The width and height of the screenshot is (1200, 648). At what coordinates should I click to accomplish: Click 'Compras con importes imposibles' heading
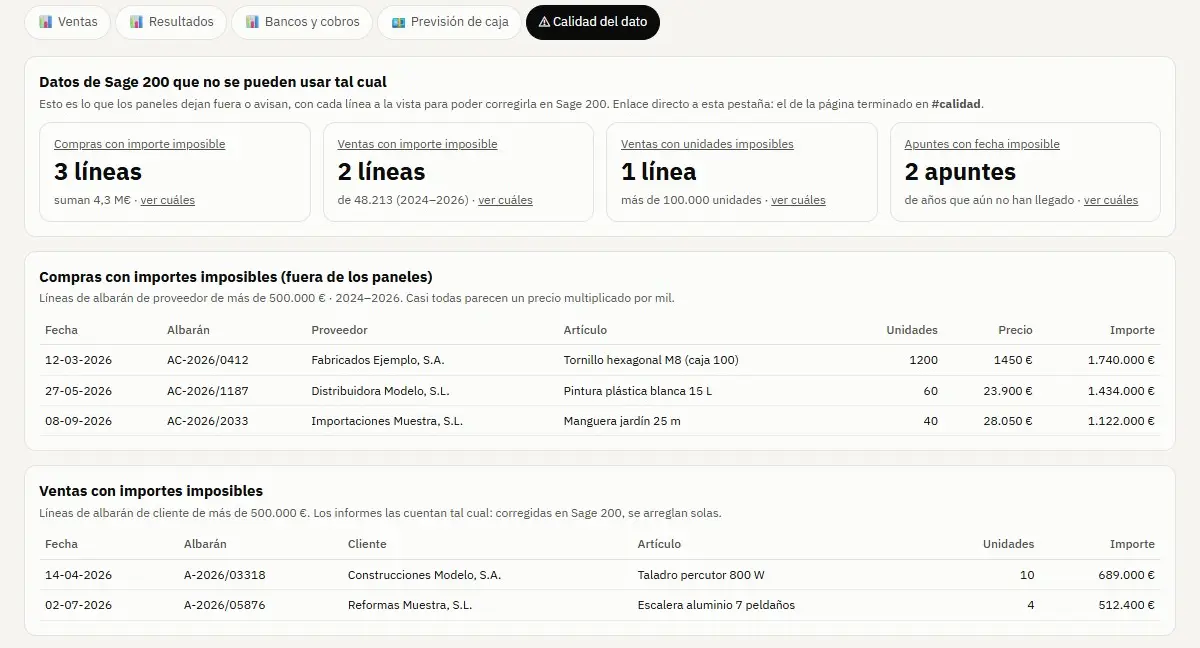236,277
